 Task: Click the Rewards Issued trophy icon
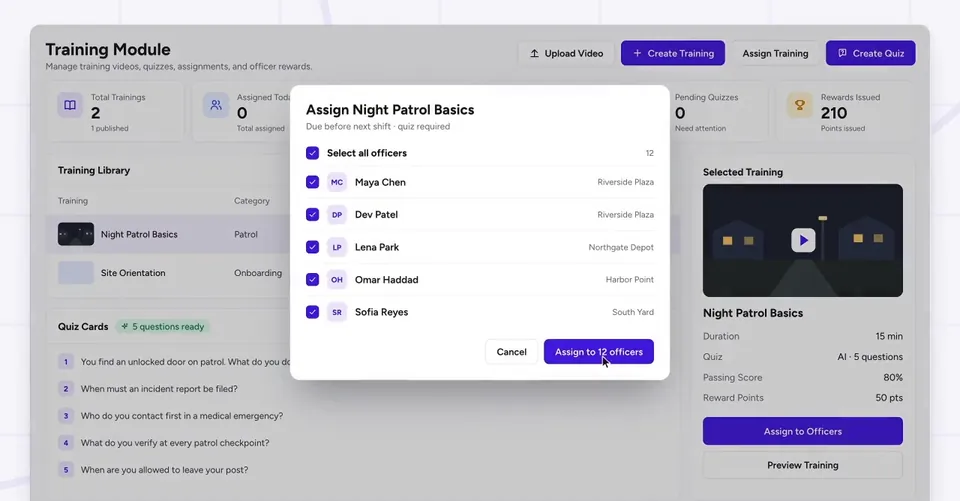pos(800,105)
